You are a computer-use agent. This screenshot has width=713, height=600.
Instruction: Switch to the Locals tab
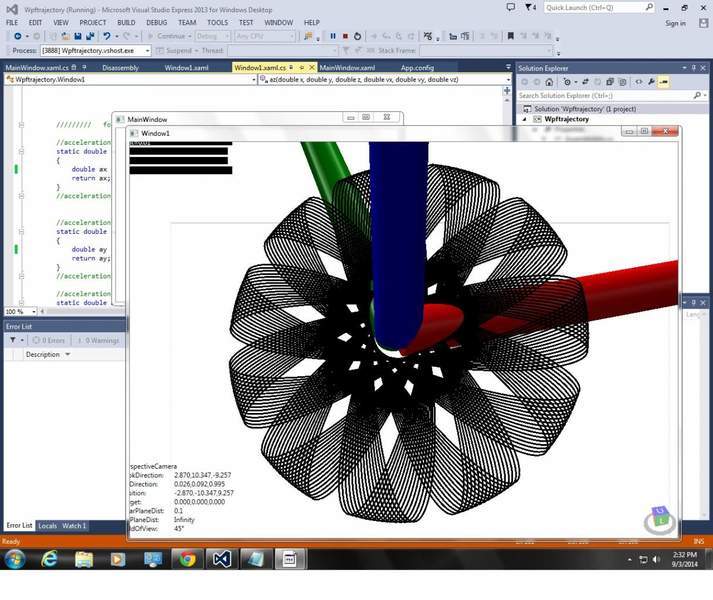click(x=47, y=525)
